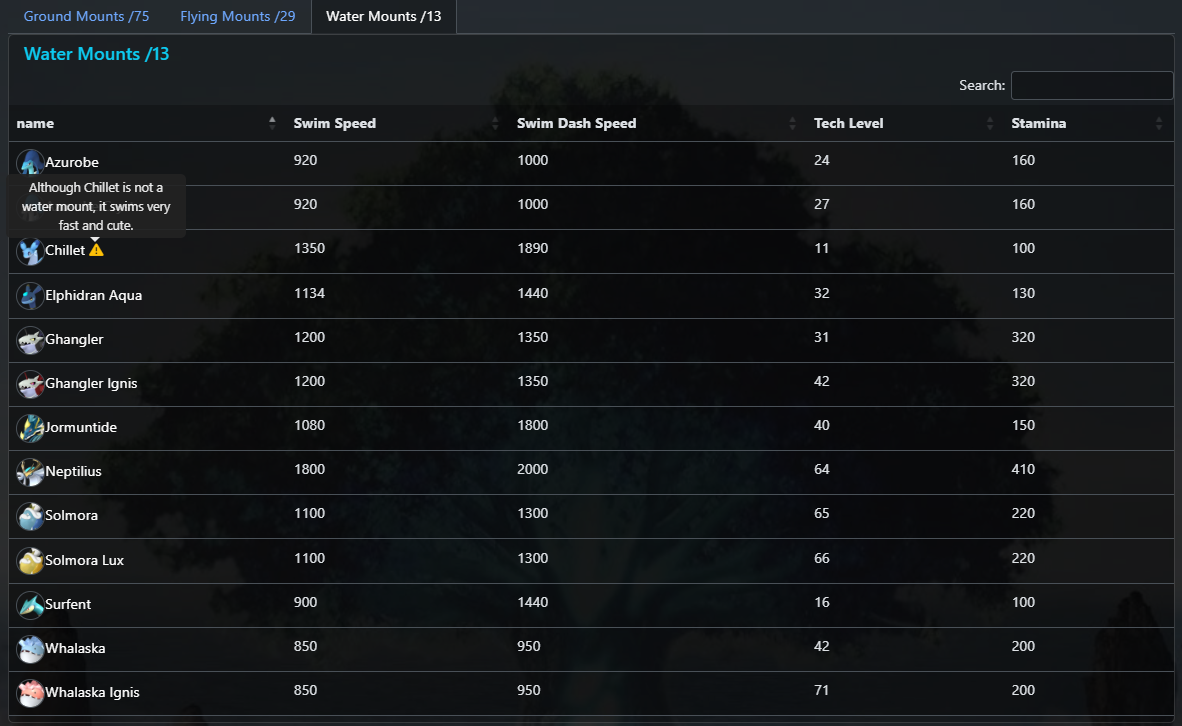Click the Azurobe pal icon
The width and height of the screenshot is (1182, 726).
[30, 162]
